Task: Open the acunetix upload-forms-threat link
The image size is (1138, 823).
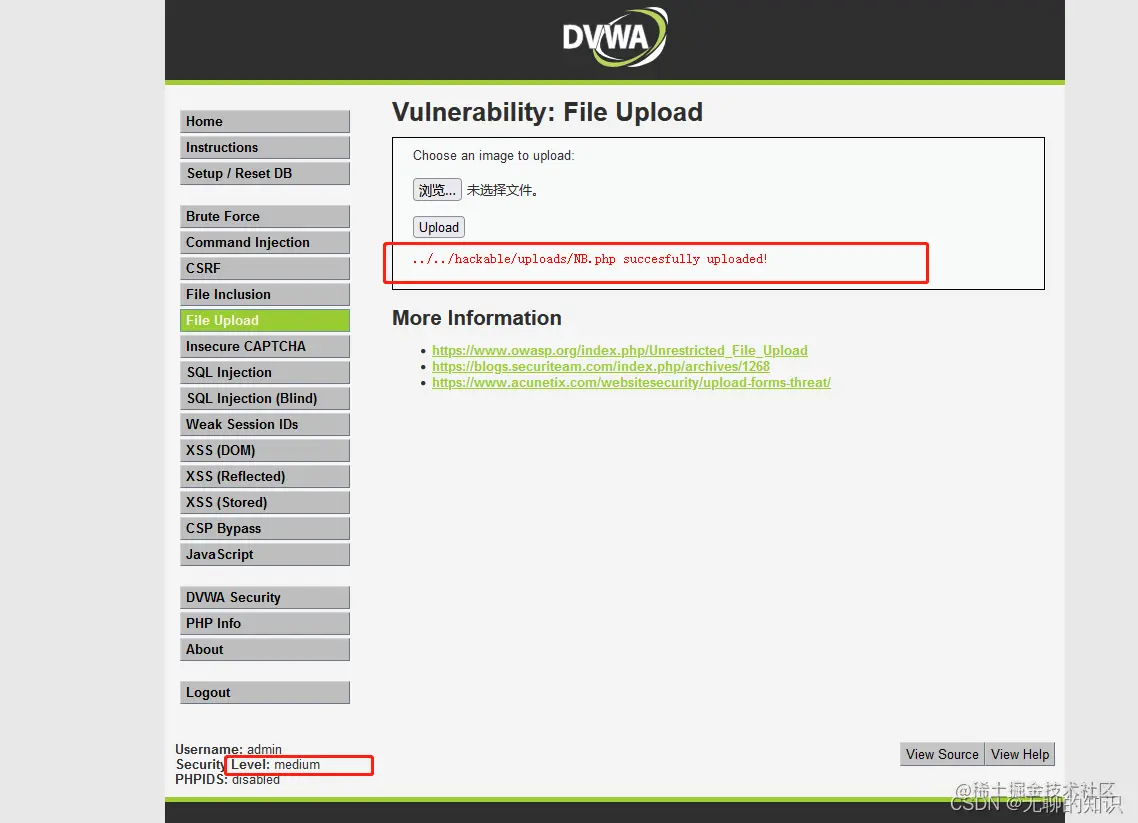Action: coord(631,382)
